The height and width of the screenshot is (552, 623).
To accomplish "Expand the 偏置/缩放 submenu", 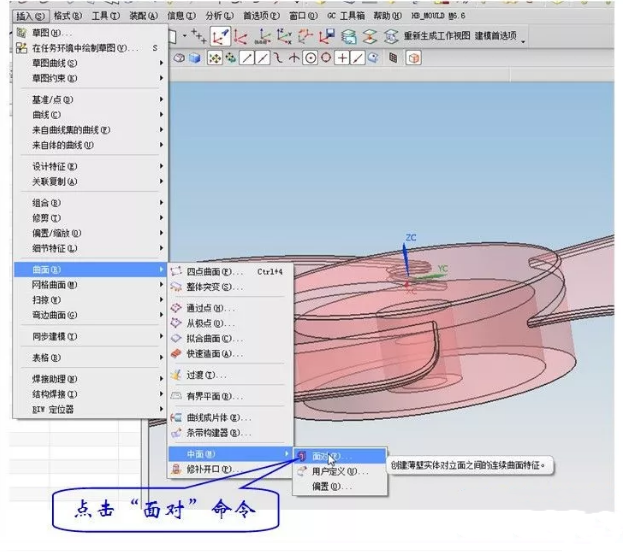I will coord(90,233).
